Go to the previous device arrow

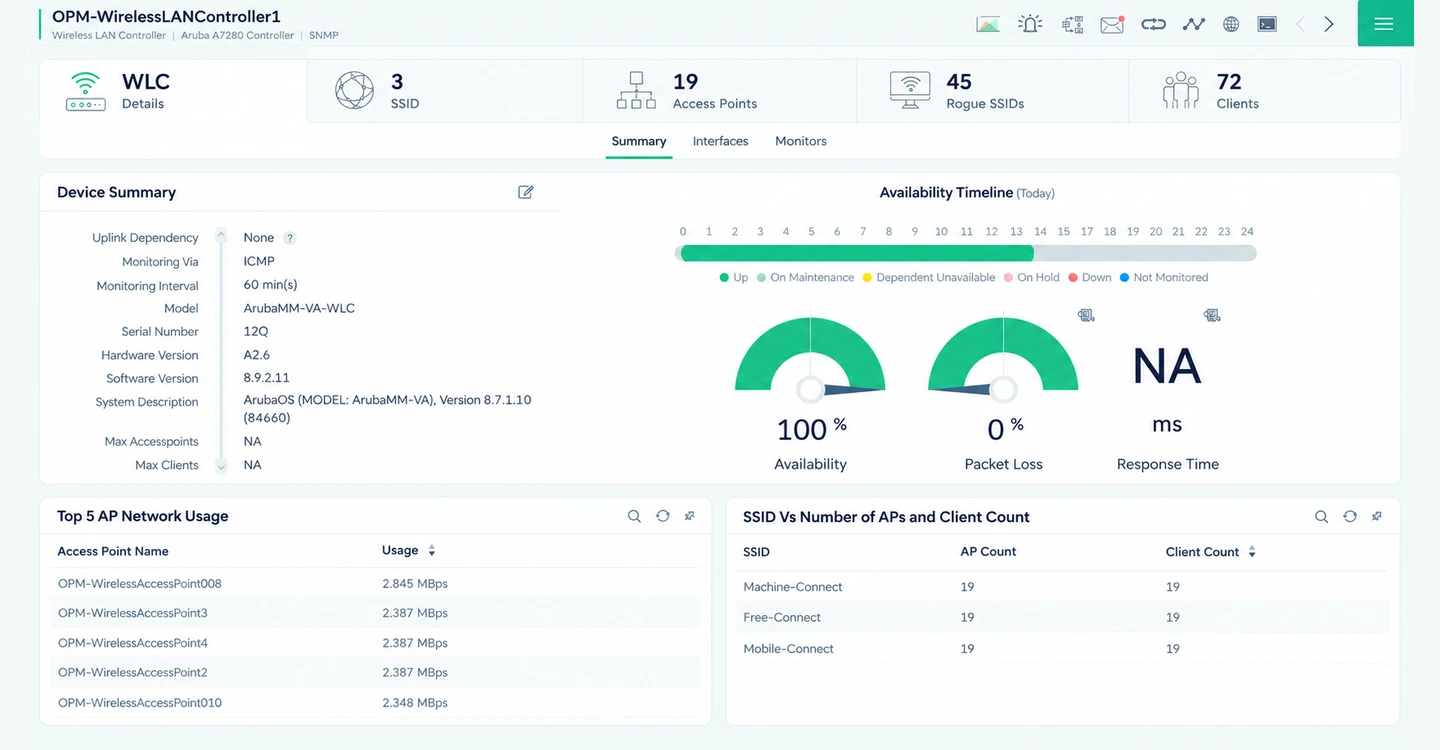click(1300, 24)
